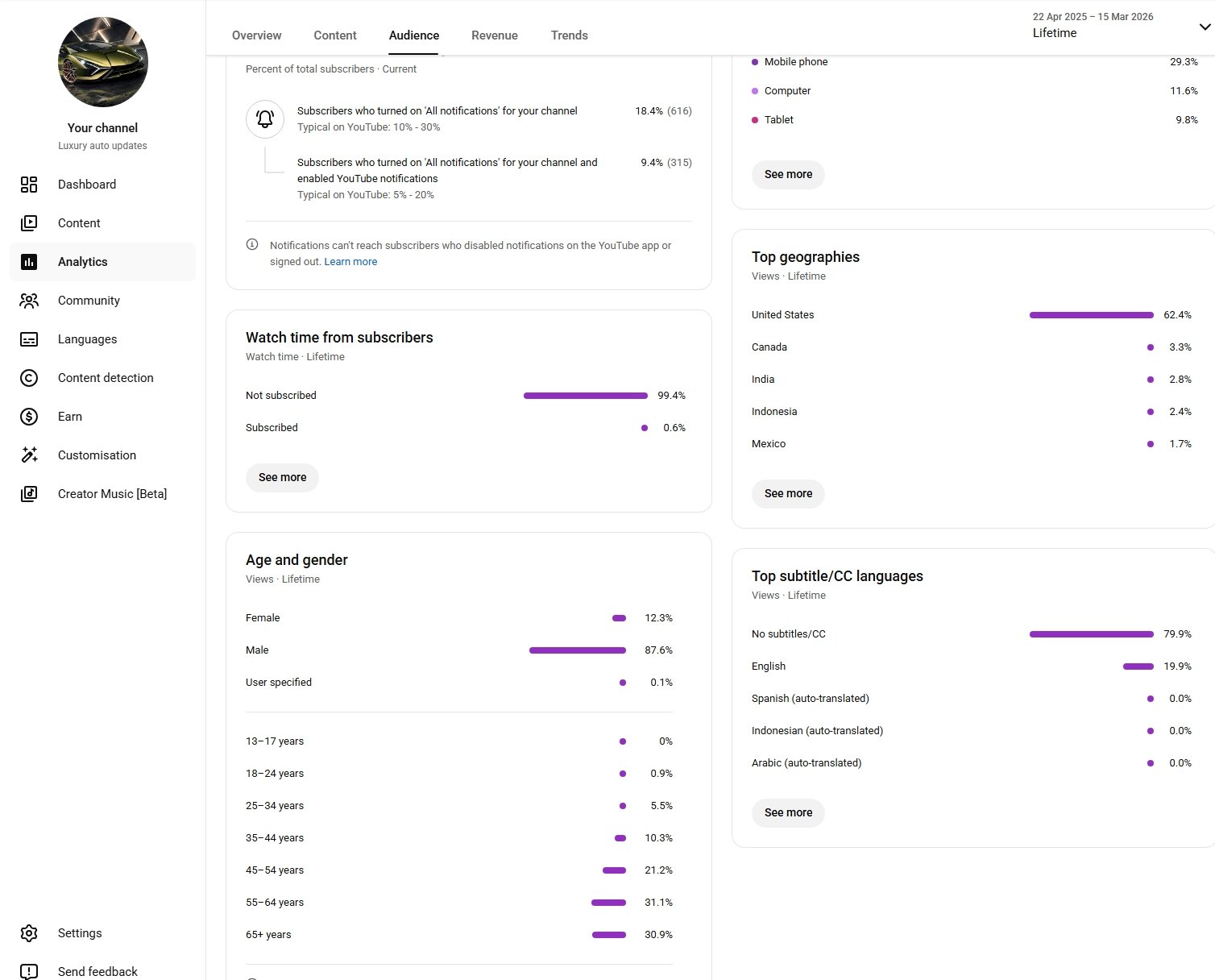This screenshot has height=980, width=1215.
Task: Expand Watch time from subscribers with See more
Action: click(282, 477)
